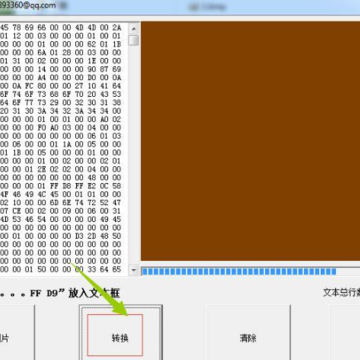Click hex row ending 4D 4D 00 2A
The width and height of the screenshot is (360, 360).
click(x=60, y=28)
